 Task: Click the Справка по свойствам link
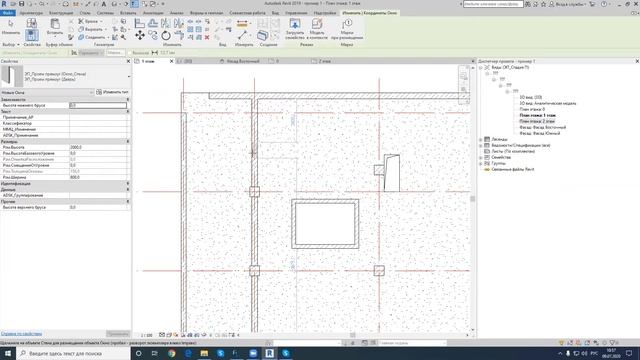[21, 334]
